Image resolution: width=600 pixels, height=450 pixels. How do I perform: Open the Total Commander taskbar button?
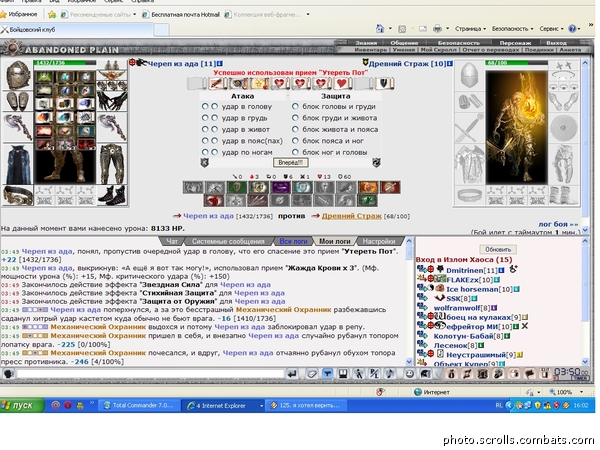click(139, 406)
